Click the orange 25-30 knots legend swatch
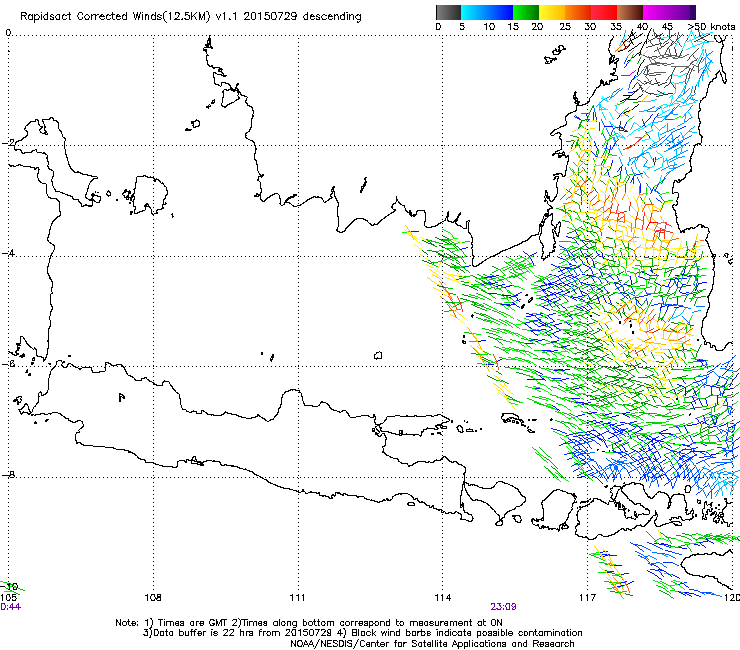 [578, 12]
